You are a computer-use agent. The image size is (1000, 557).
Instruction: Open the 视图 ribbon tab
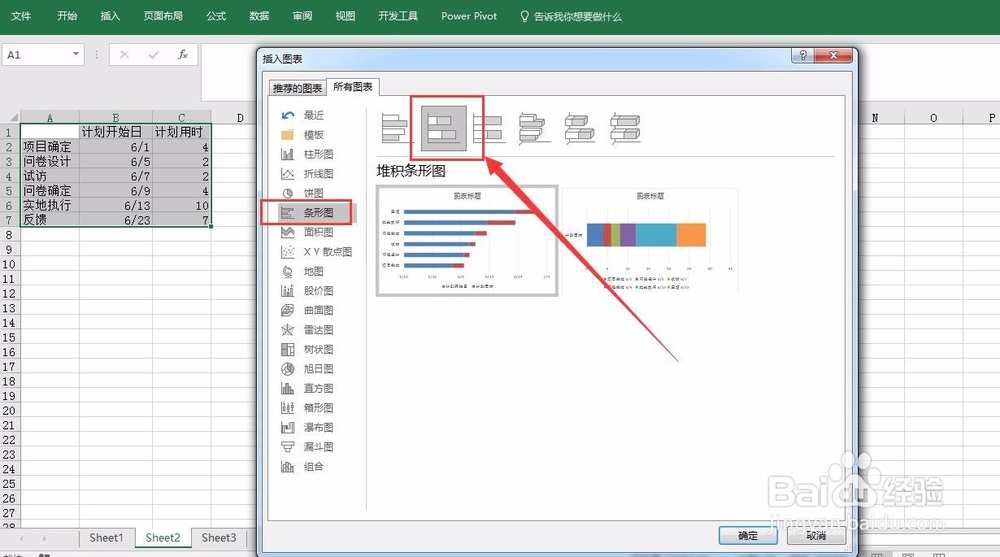click(345, 16)
